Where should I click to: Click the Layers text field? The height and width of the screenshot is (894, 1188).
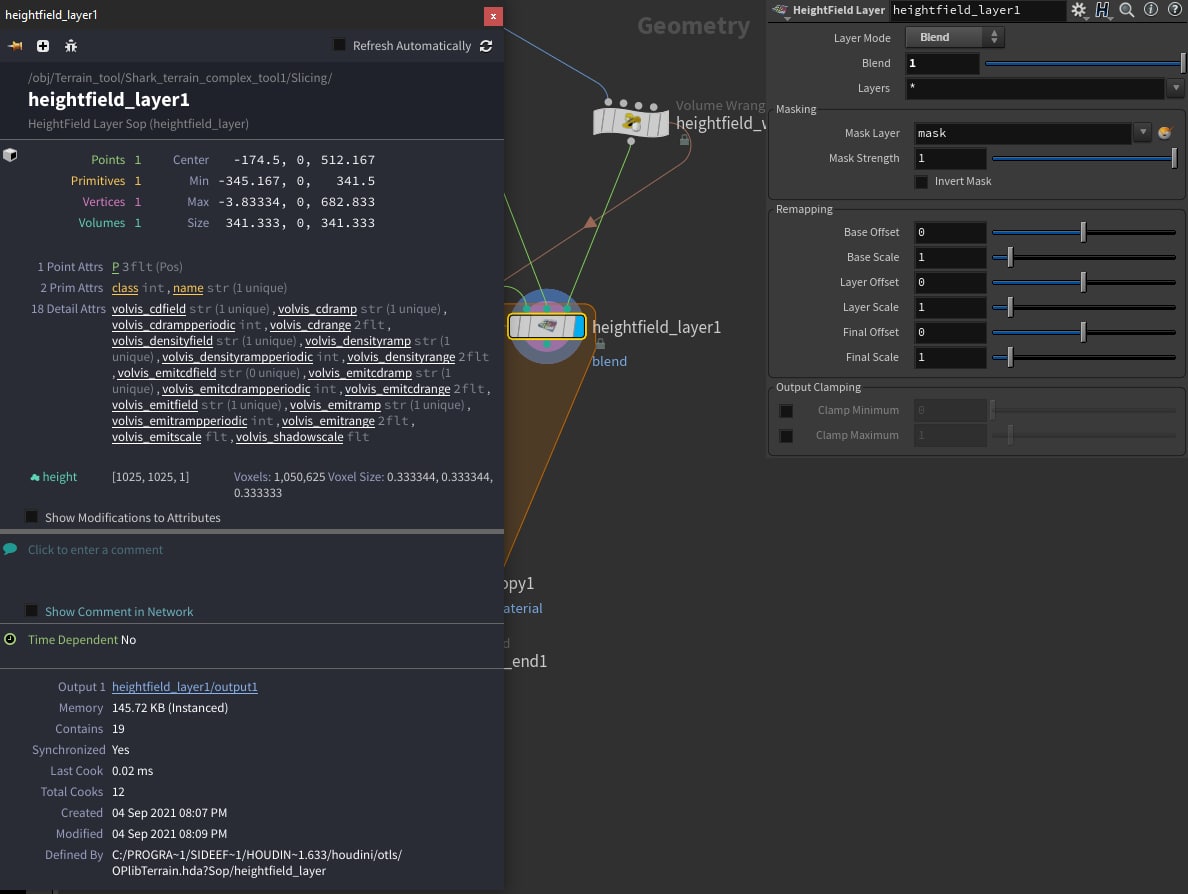tap(1035, 88)
